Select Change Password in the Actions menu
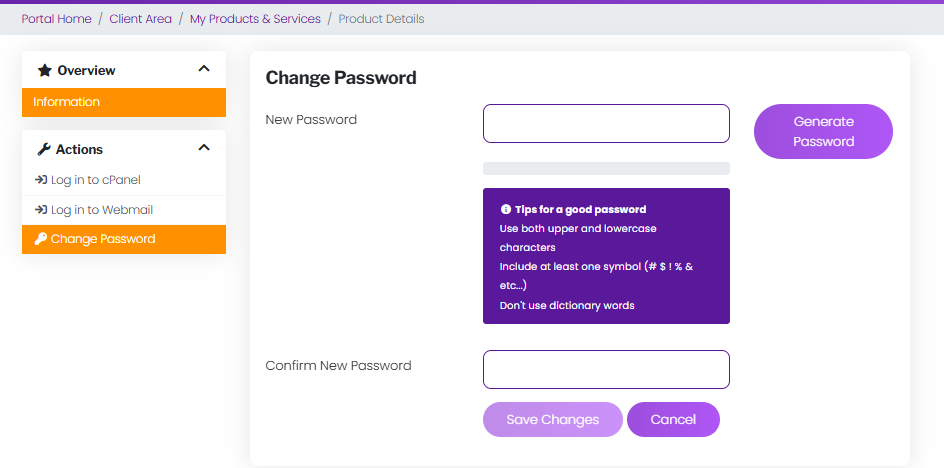This screenshot has width=944, height=468. 103,239
